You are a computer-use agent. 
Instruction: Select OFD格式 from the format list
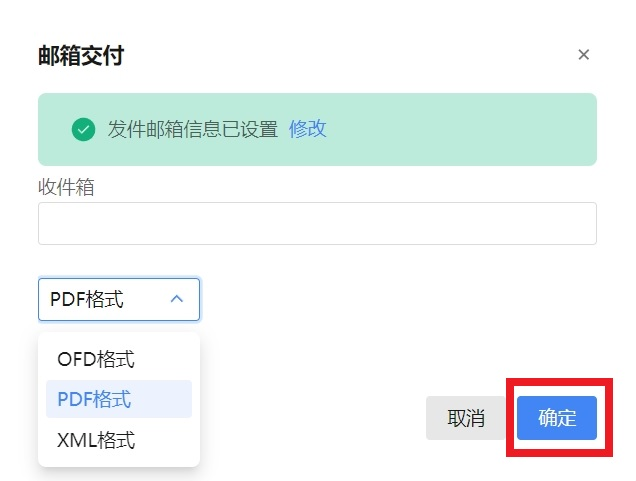tap(96, 359)
